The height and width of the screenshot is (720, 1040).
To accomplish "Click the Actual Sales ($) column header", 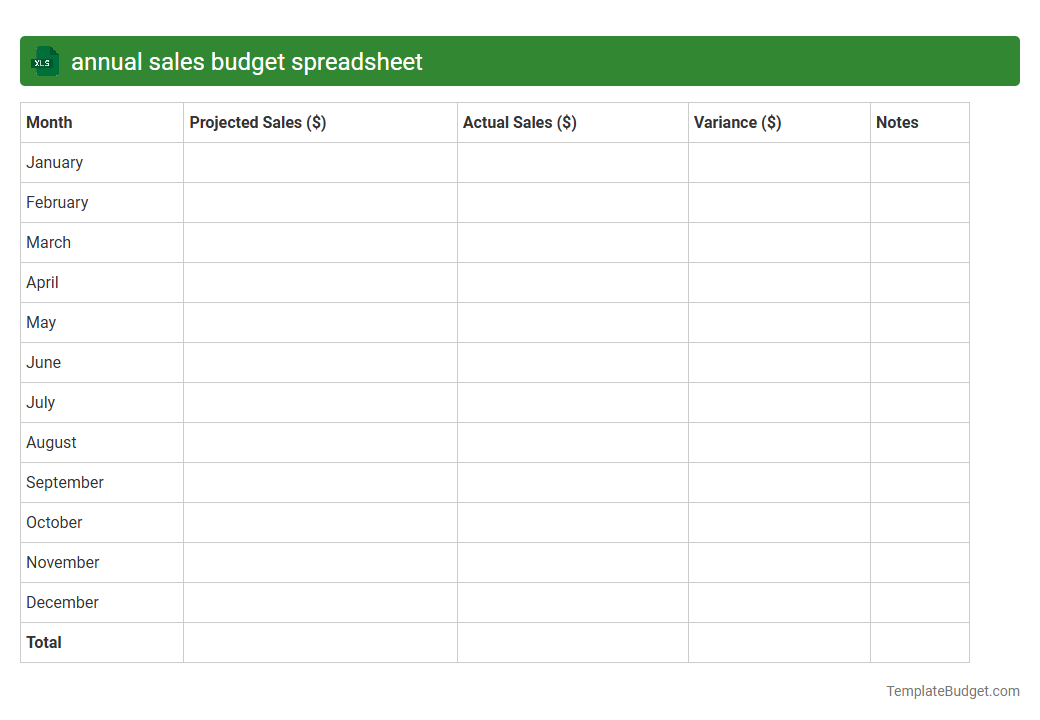I will coord(519,122).
